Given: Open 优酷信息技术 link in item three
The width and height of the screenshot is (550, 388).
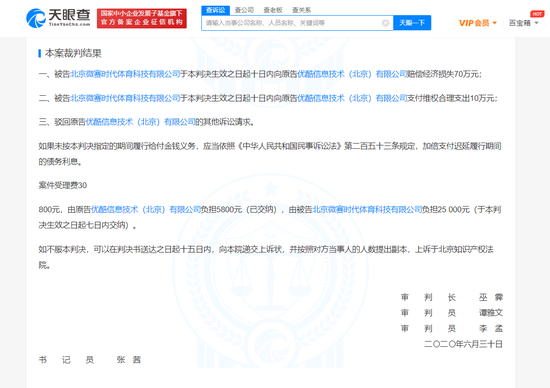Looking at the screenshot, I should [x=141, y=122].
